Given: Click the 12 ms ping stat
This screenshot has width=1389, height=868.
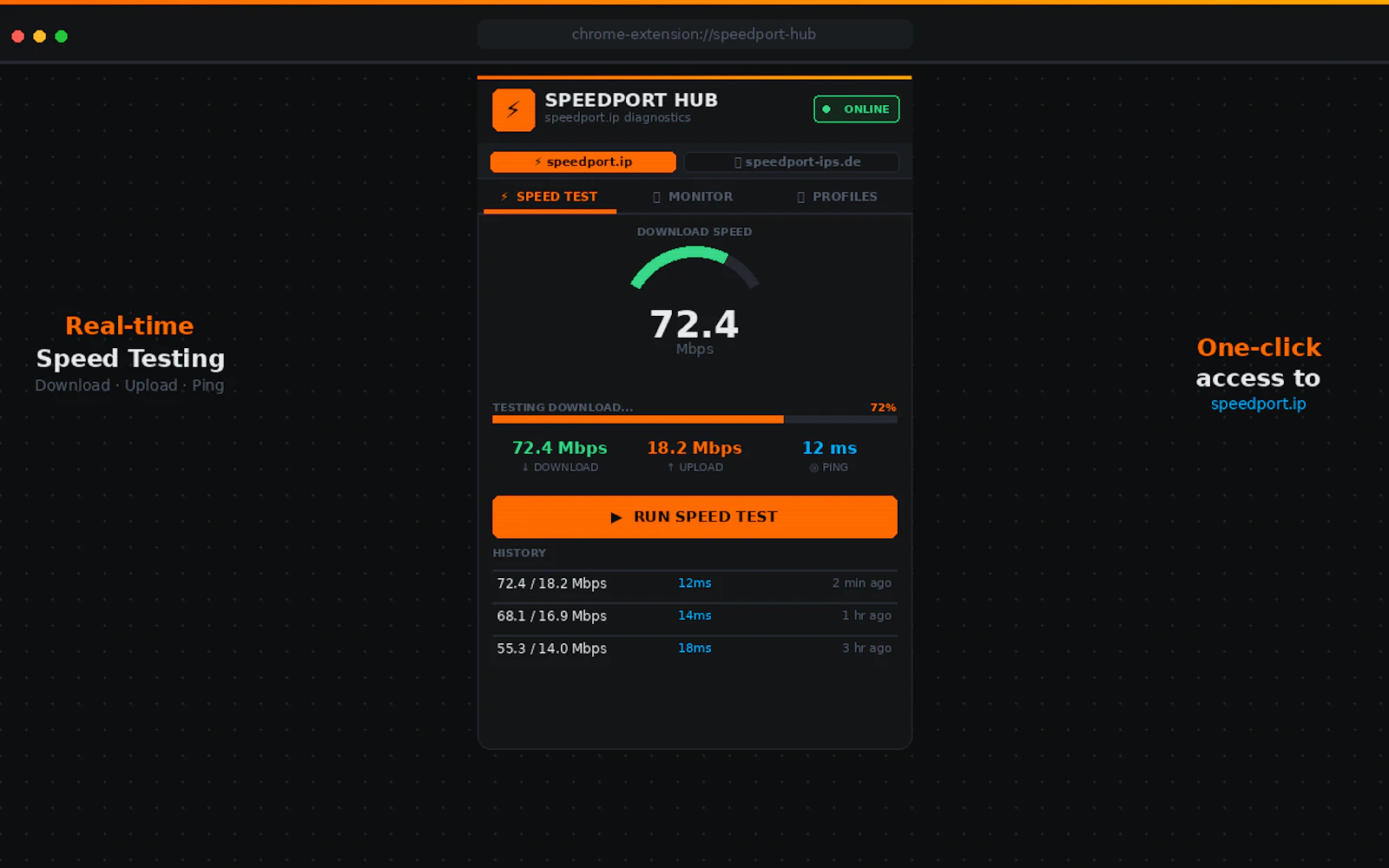Looking at the screenshot, I should tap(829, 456).
